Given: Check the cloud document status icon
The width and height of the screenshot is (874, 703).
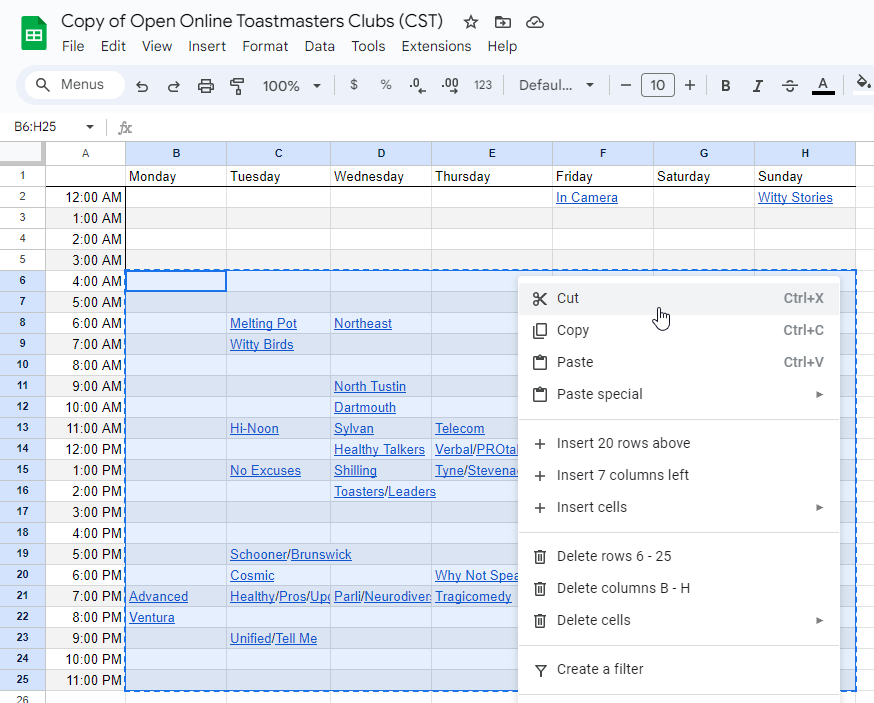Looking at the screenshot, I should coord(535,22).
